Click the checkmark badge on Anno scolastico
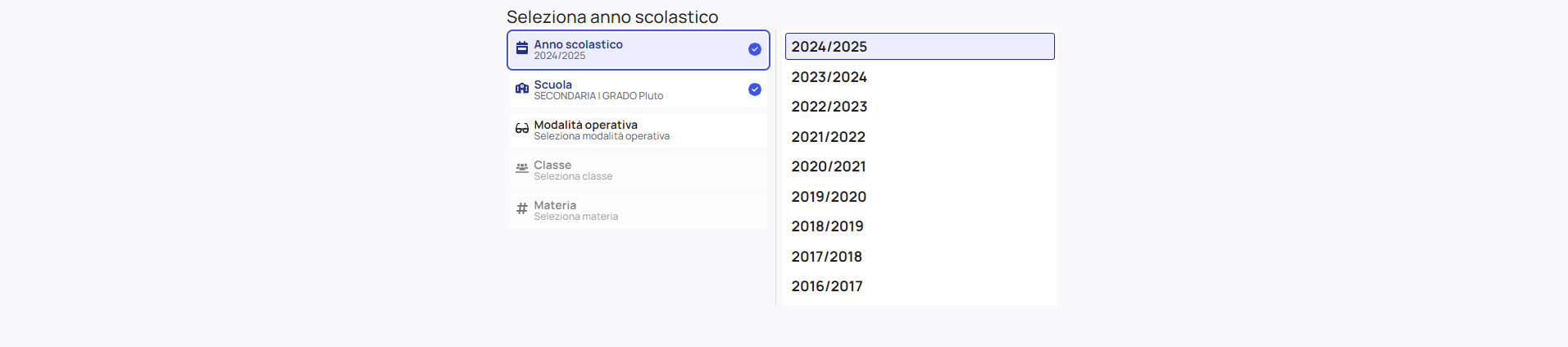The height and width of the screenshot is (347, 1568). pyautogui.click(x=755, y=49)
